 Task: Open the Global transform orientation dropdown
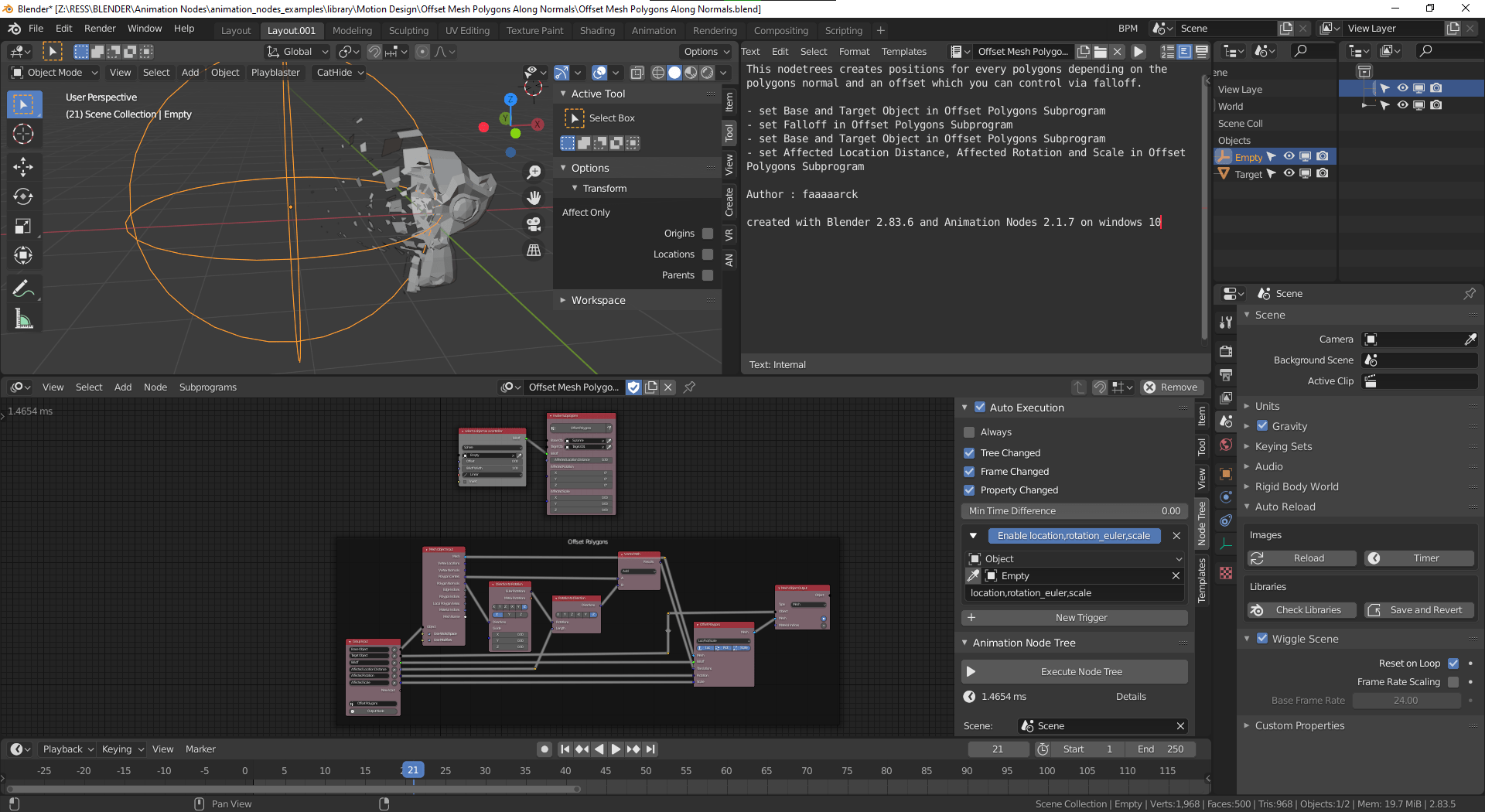296,52
